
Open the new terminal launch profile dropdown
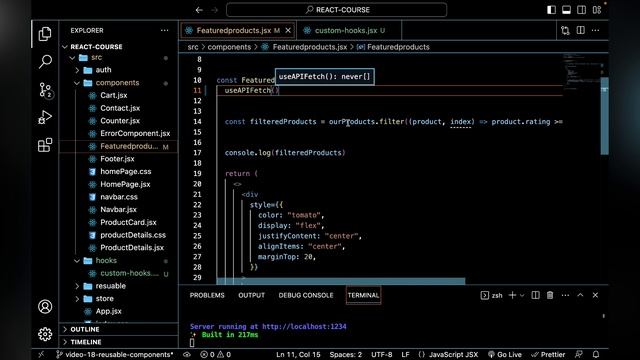(x=522, y=295)
